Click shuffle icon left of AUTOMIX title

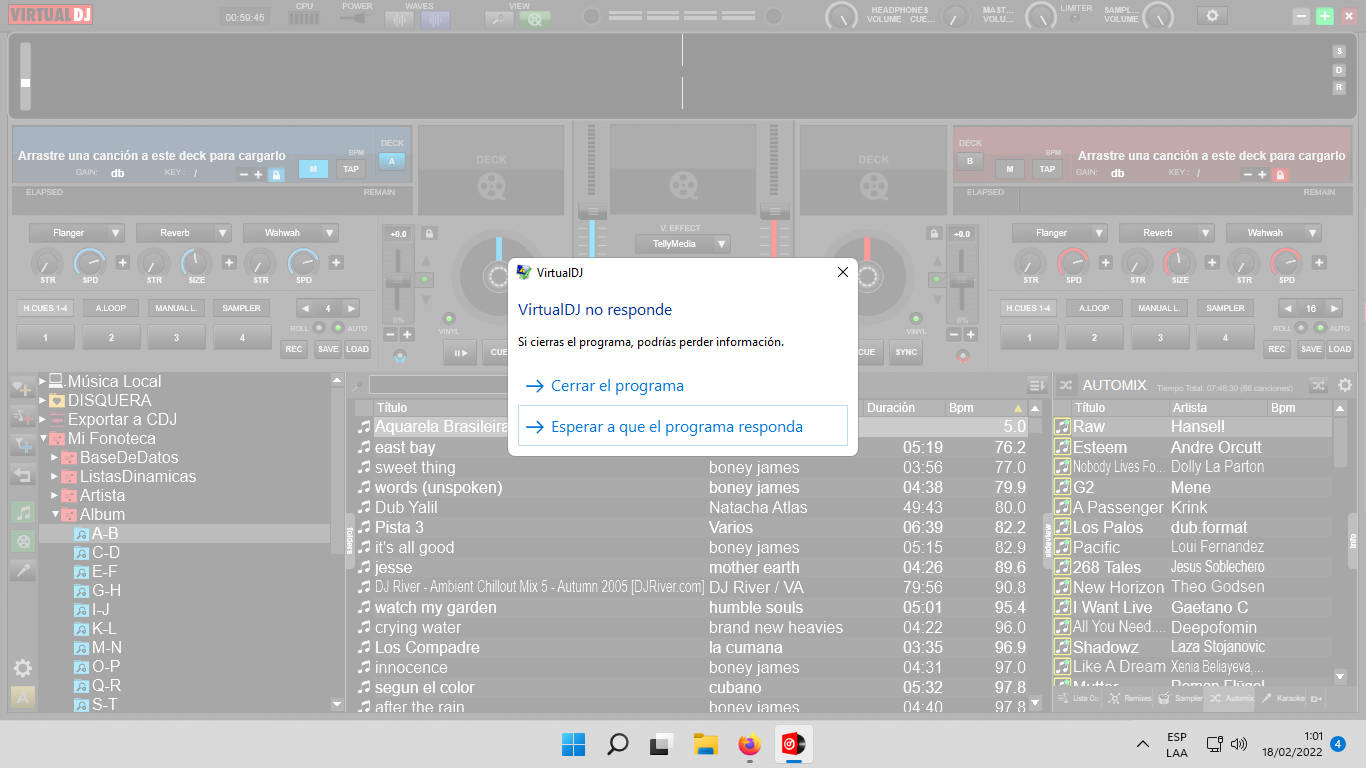pyautogui.click(x=1066, y=385)
